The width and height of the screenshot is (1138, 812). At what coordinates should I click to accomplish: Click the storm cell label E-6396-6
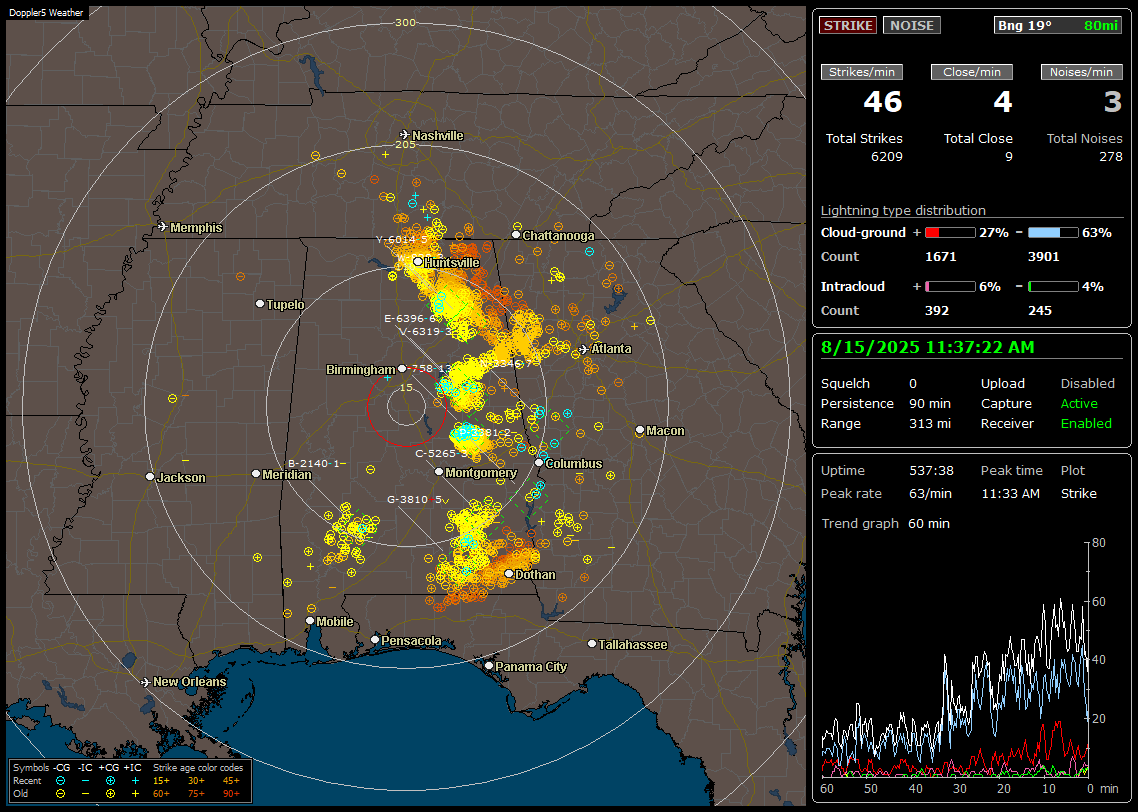tap(410, 318)
